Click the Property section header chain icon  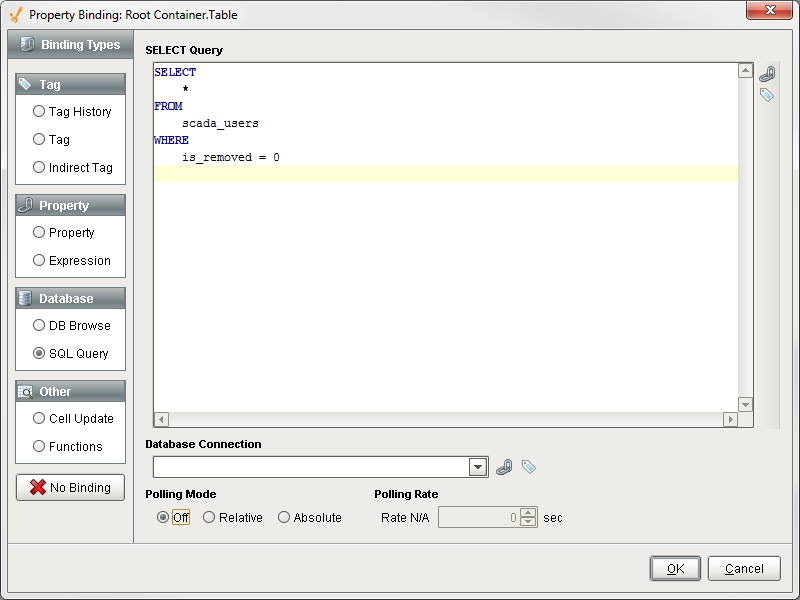tap(25, 204)
